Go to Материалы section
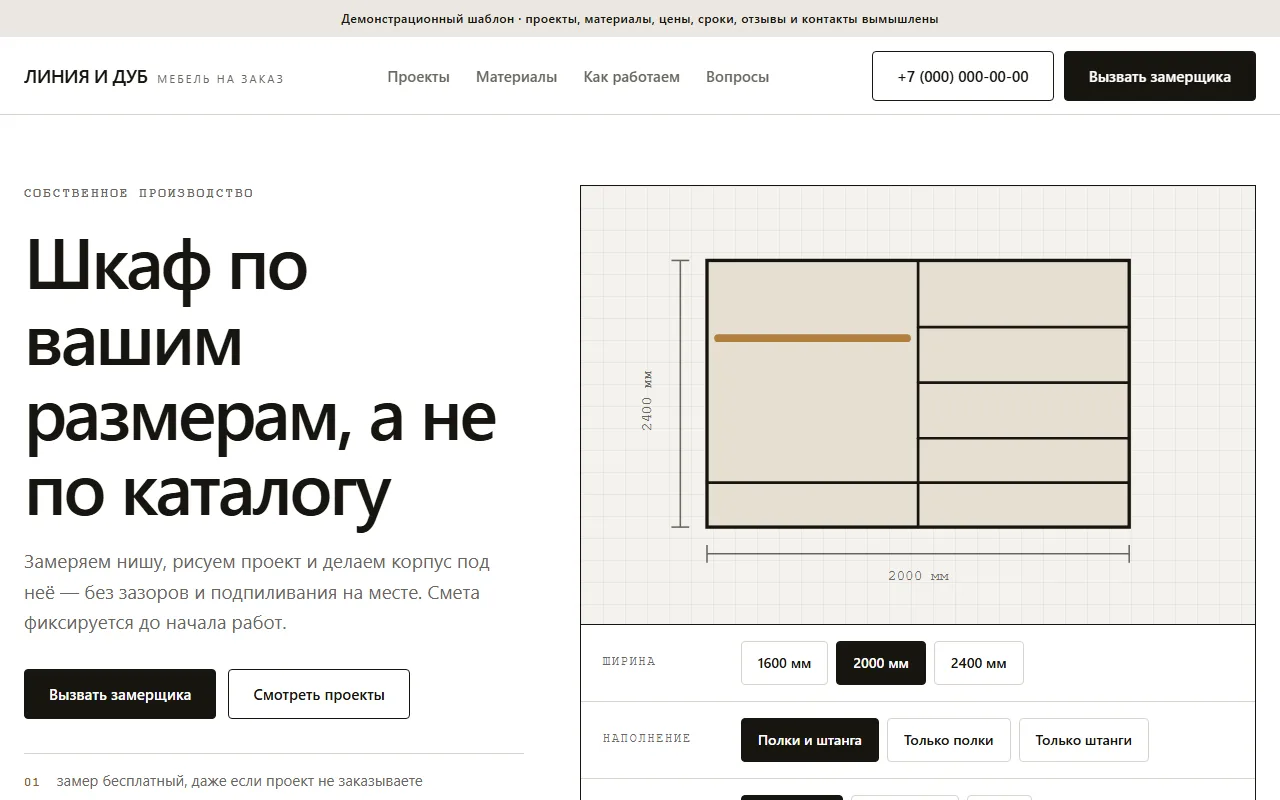1280x800 pixels. tap(516, 77)
